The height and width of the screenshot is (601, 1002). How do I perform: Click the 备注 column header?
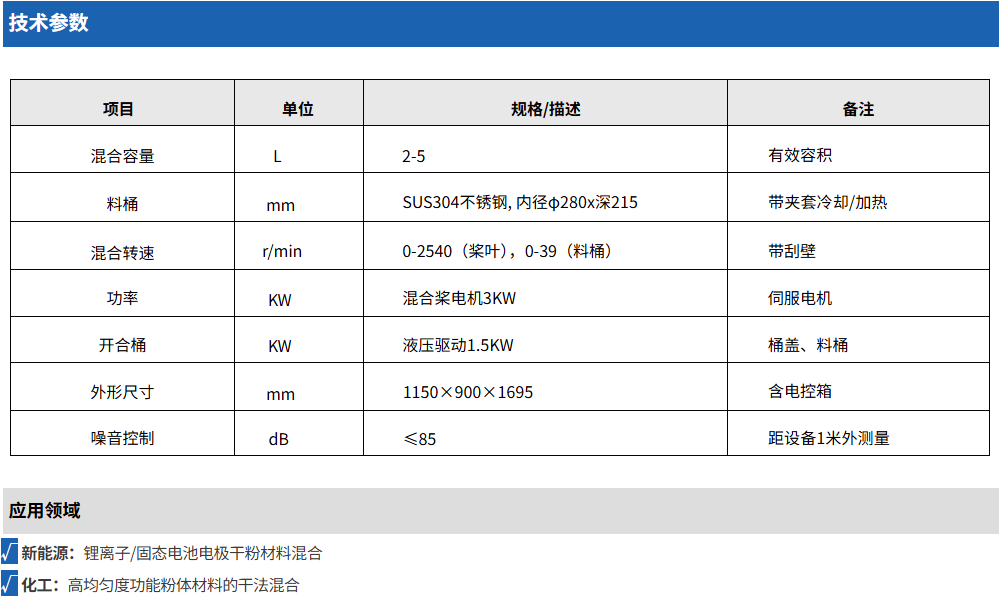point(858,109)
